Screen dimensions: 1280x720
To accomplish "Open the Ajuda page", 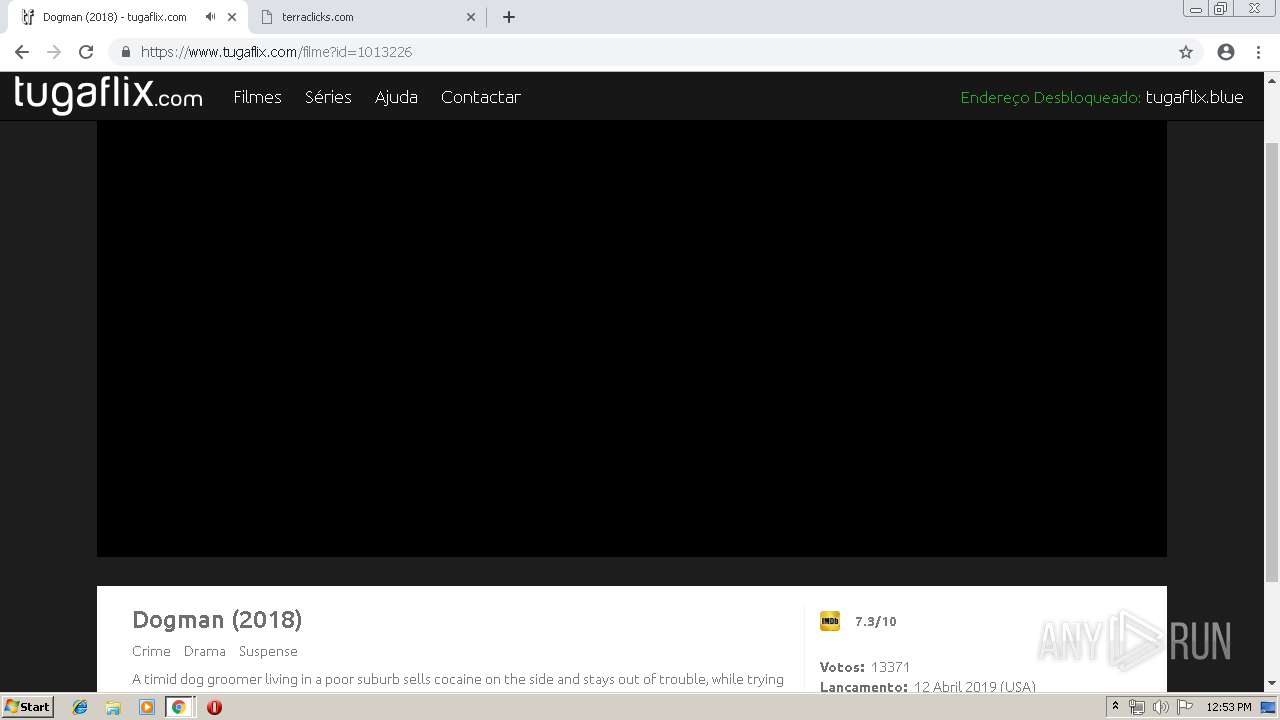I will tap(396, 97).
